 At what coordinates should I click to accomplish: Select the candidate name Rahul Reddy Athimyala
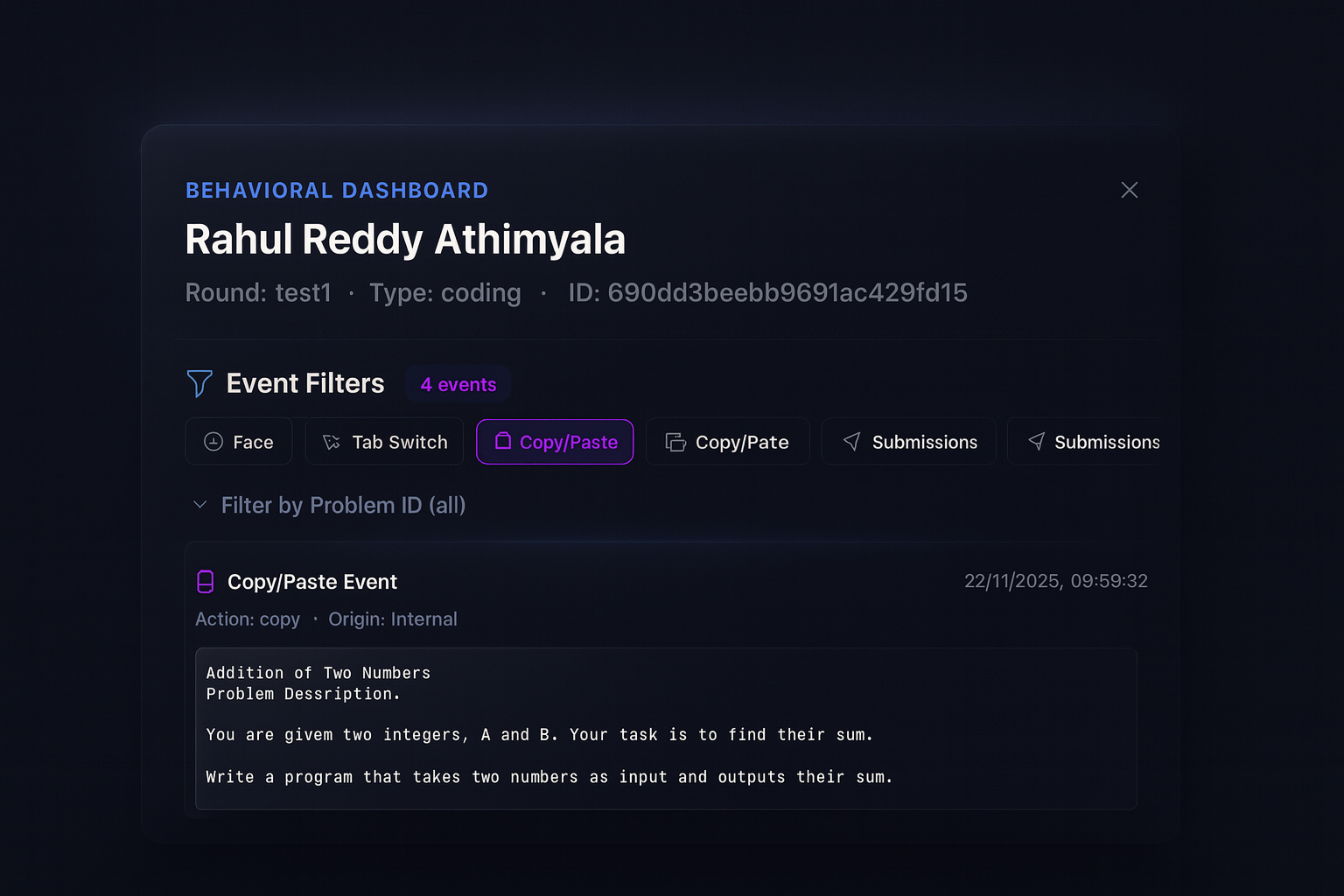[405, 240]
